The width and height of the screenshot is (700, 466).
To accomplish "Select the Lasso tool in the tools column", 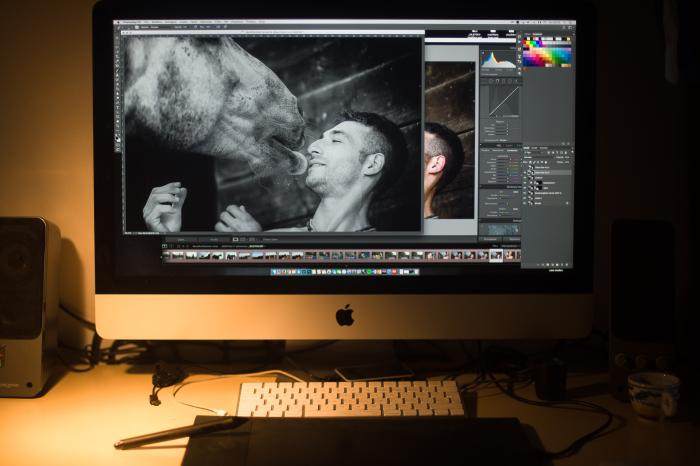I will pyautogui.click(x=117, y=47).
